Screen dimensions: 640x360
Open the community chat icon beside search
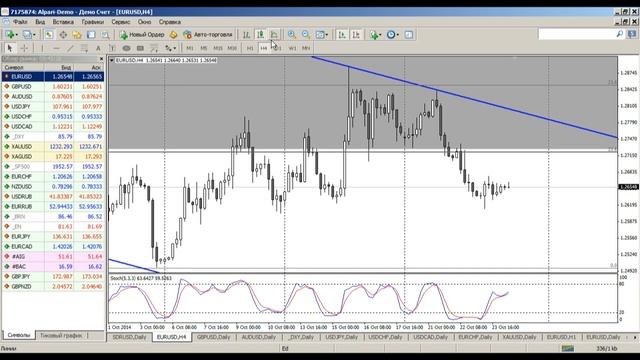pos(633,34)
